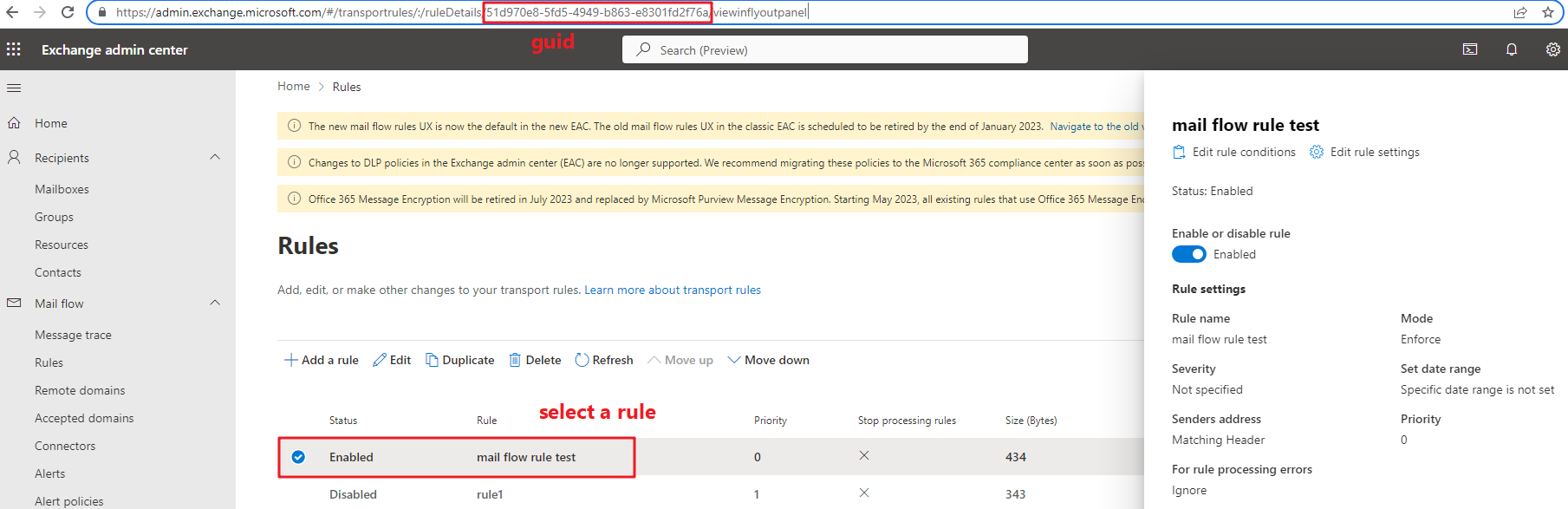This screenshot has width=1568, height=509.
Task: Open Message trace in sidebar
Action: [73, 335]
